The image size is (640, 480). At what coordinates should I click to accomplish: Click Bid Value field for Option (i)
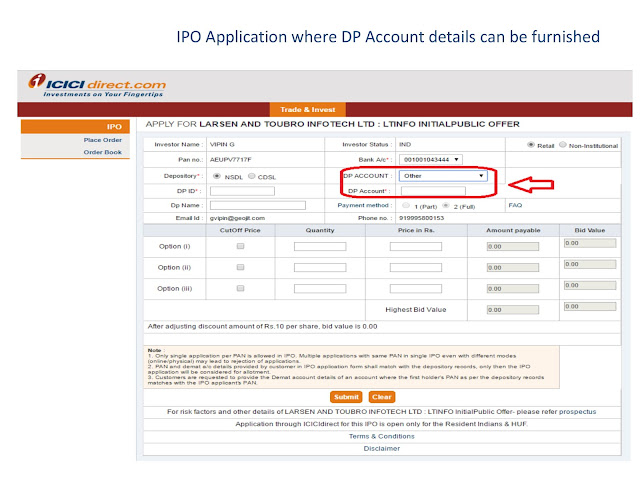590,243
